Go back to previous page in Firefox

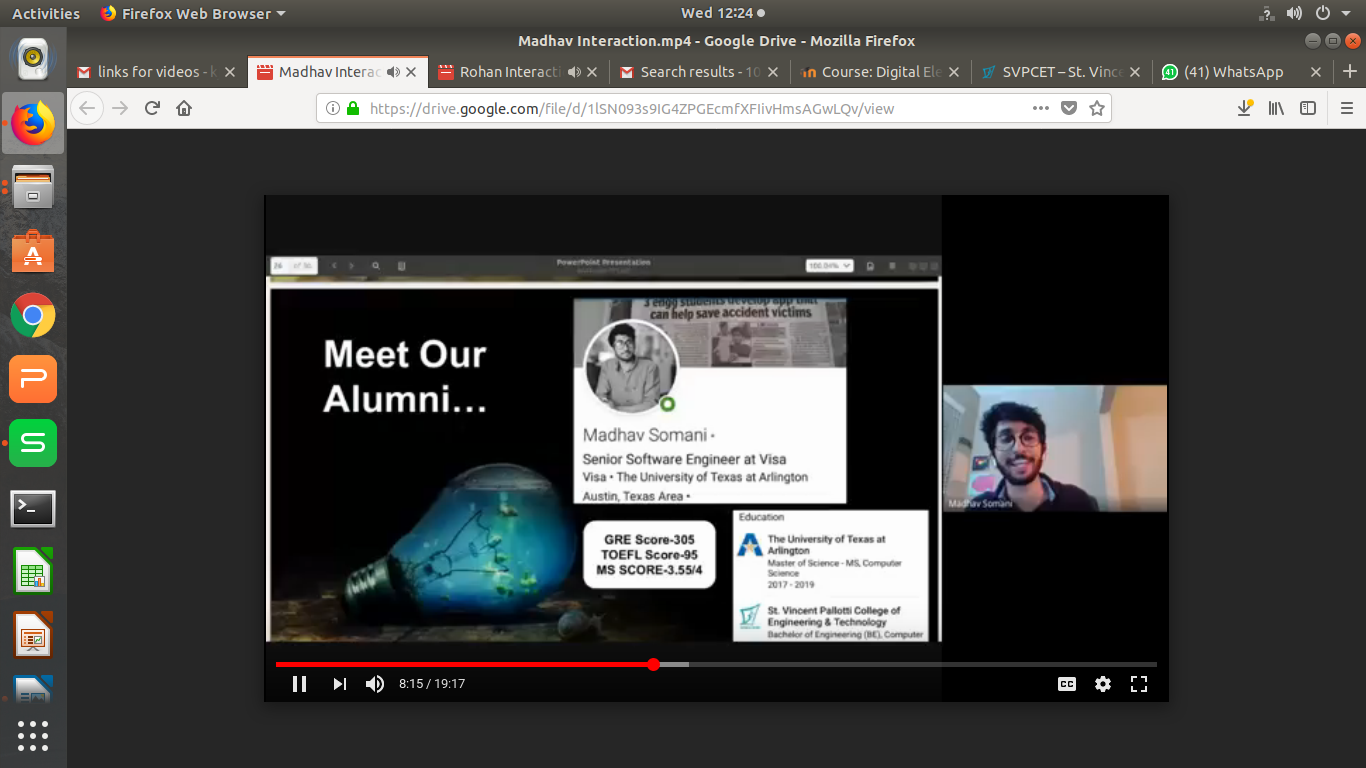coord(88,108)
